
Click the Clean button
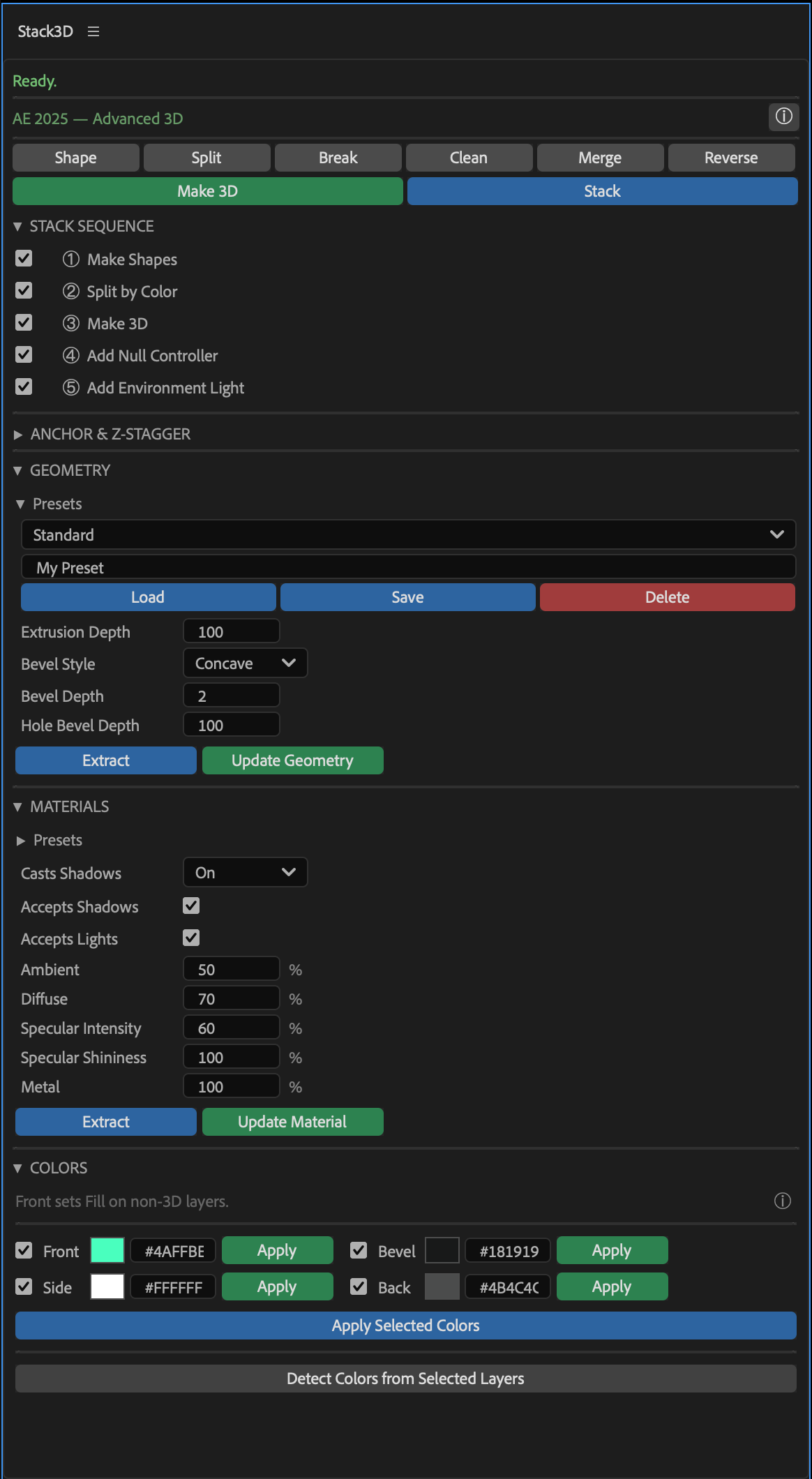pos(469,158)
